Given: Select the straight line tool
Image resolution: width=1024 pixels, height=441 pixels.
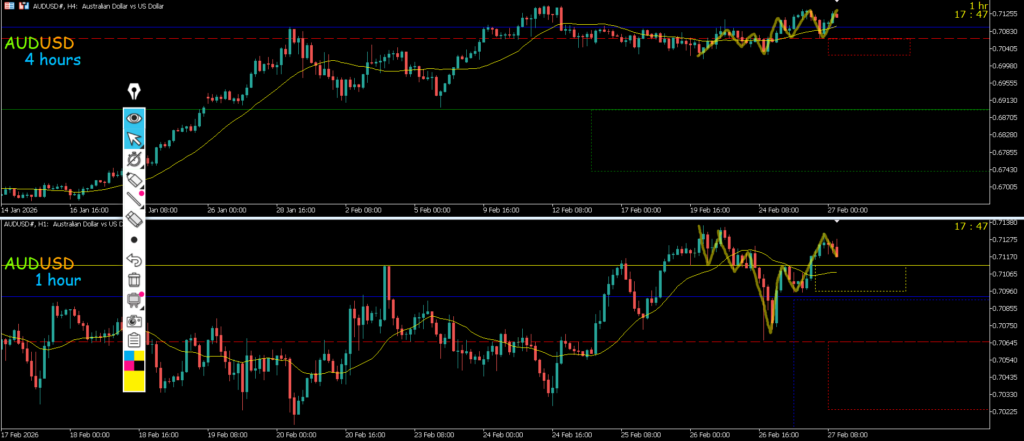Looking at the screenshot, I should click(x=134, y=199).
